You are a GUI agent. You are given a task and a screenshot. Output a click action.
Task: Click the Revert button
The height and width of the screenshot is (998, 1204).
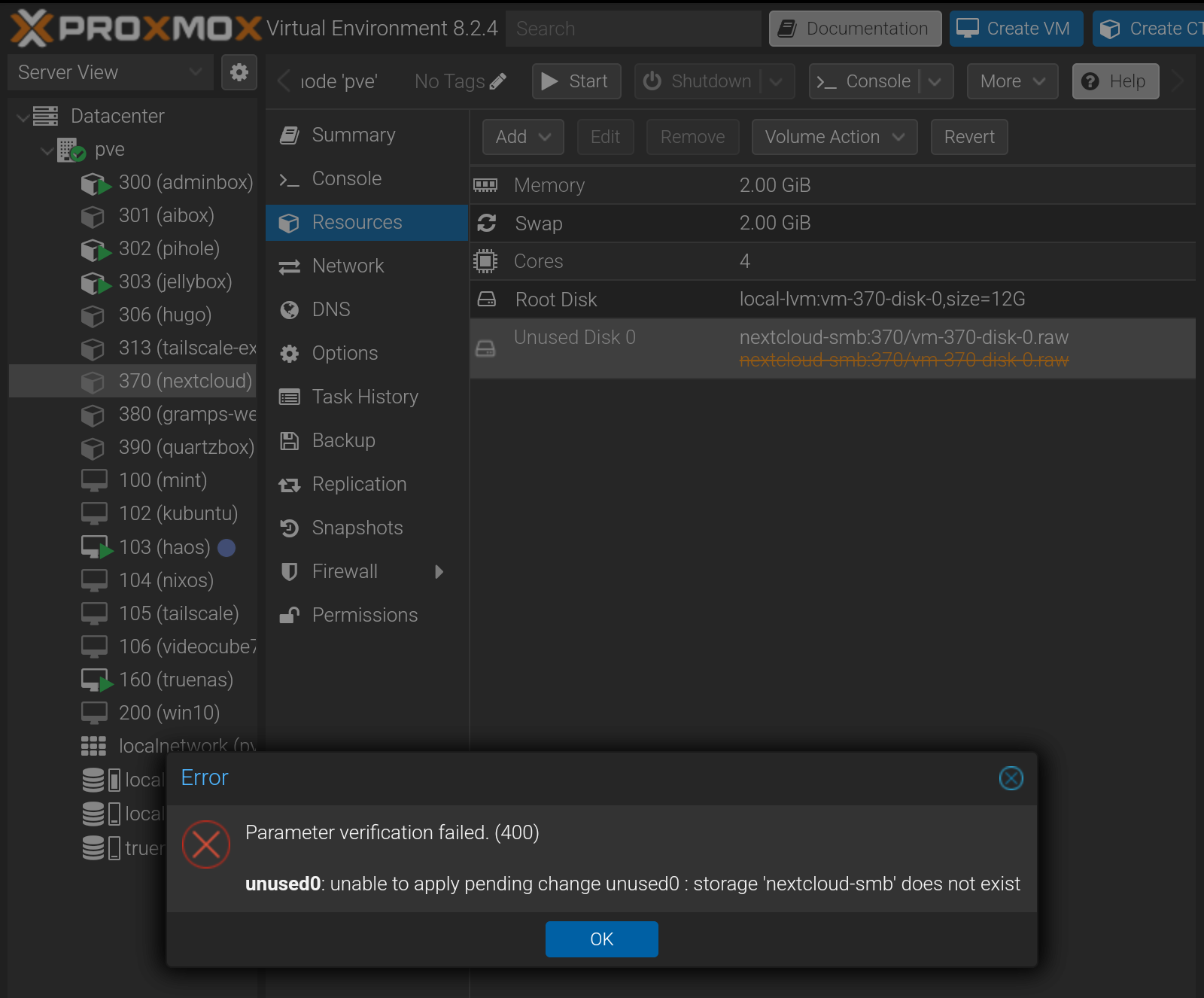(969, 137)
